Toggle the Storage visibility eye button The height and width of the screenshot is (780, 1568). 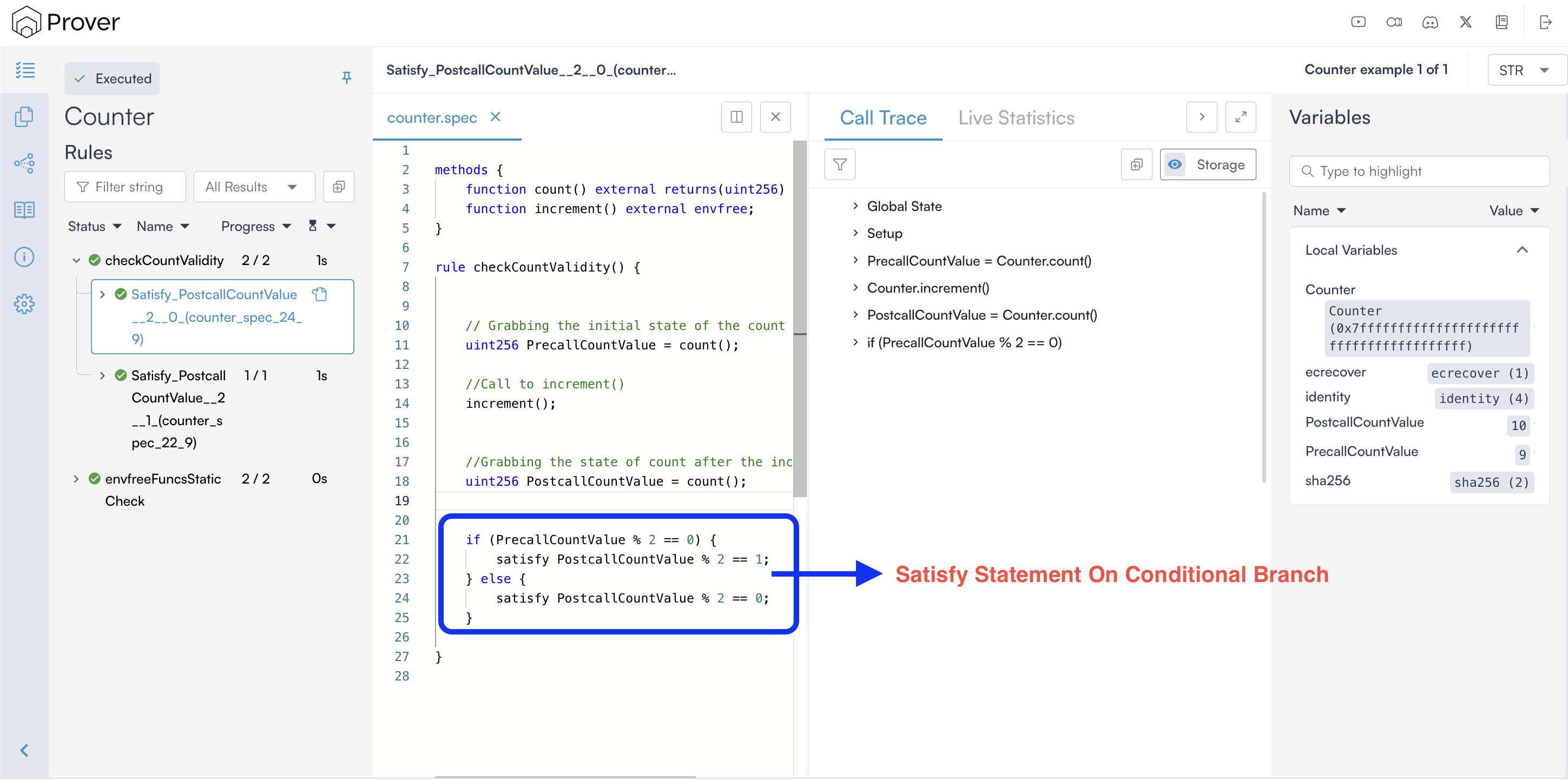pos(1175,165)
